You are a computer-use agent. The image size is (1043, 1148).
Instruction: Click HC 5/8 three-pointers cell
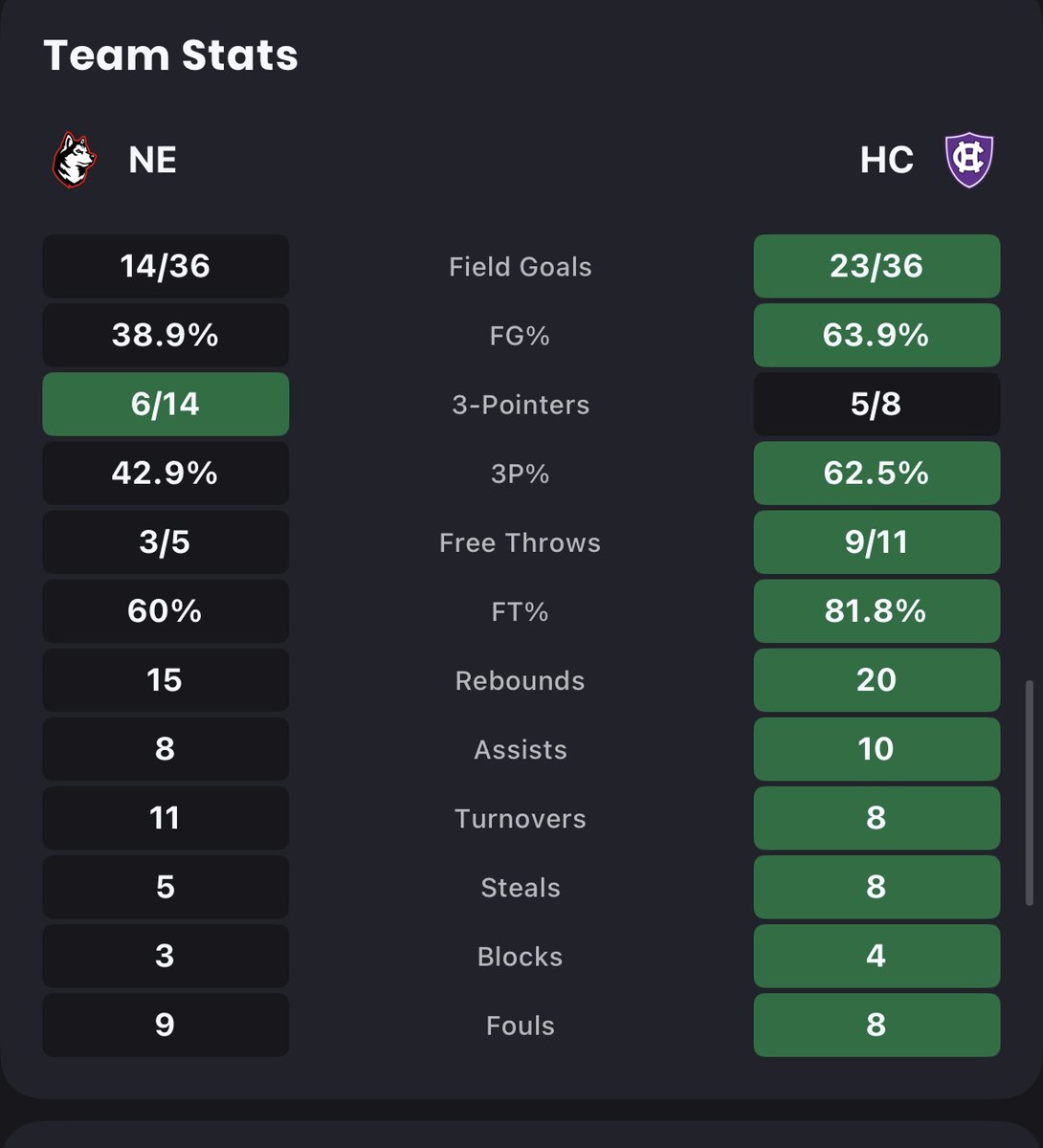pos(877,404)
